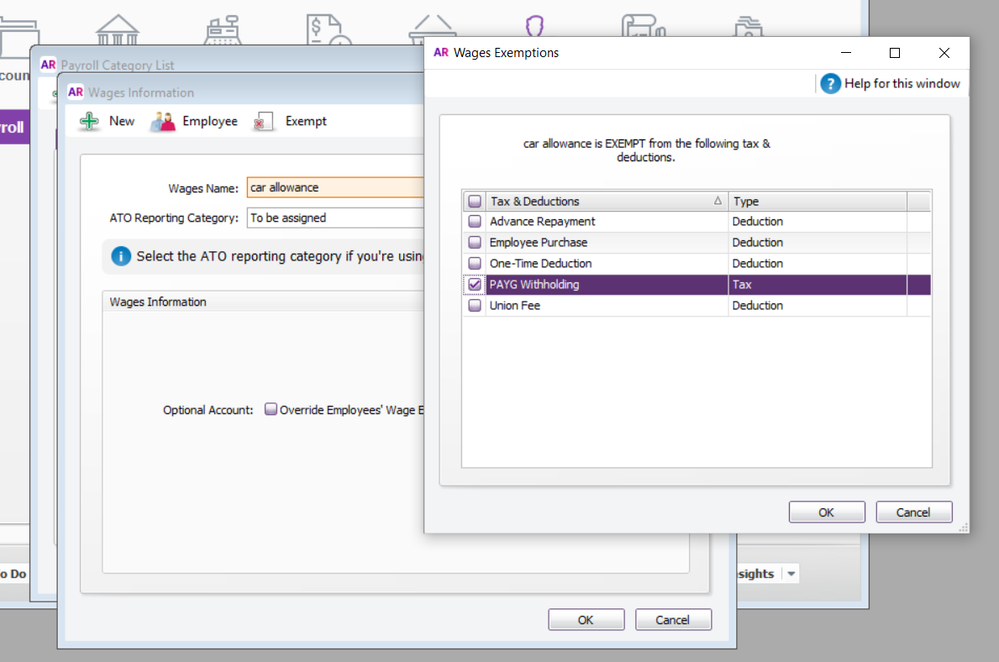999x662 pixels.
Task: Click OK in the Wages Exemptions dialog
Action: [x=826, y=512]
